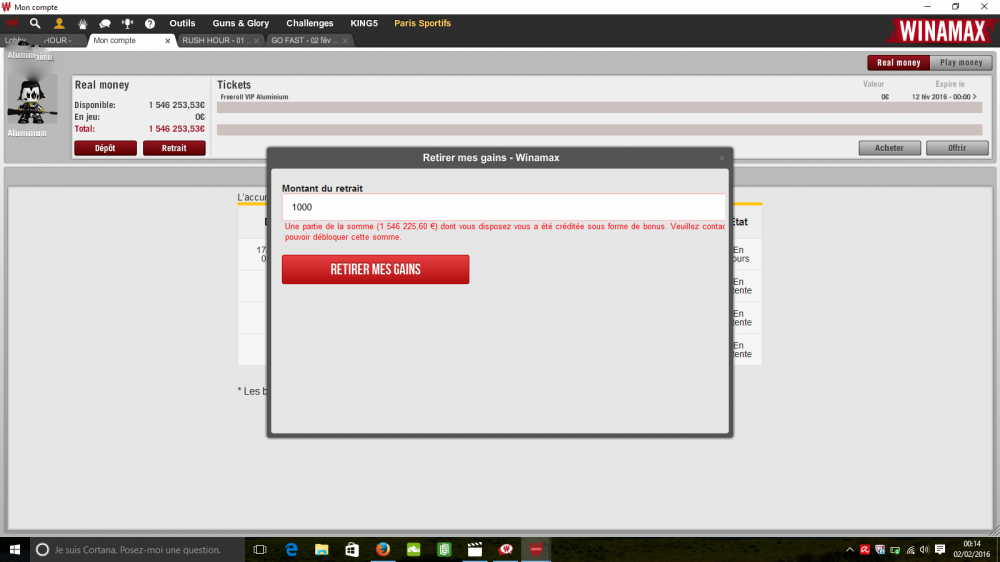The width and height of the screenshot is (1000, 562).
Task: Click the Winamax logo
Action: 941,31
